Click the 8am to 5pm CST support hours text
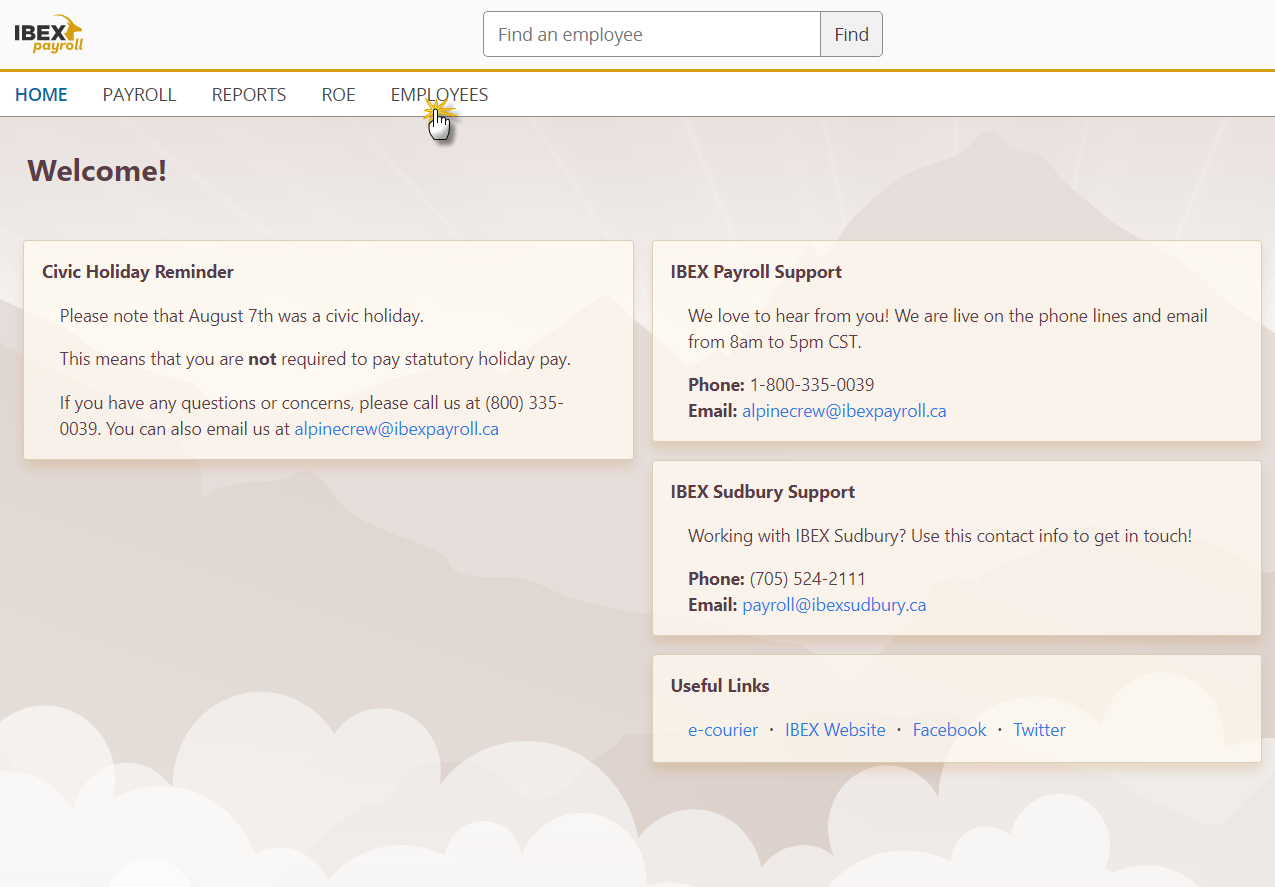 coord(948,329)
